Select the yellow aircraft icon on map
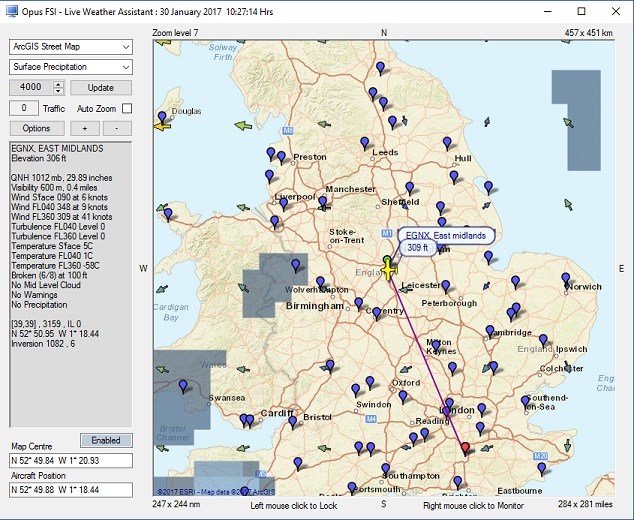 click(x=389, y=270)
